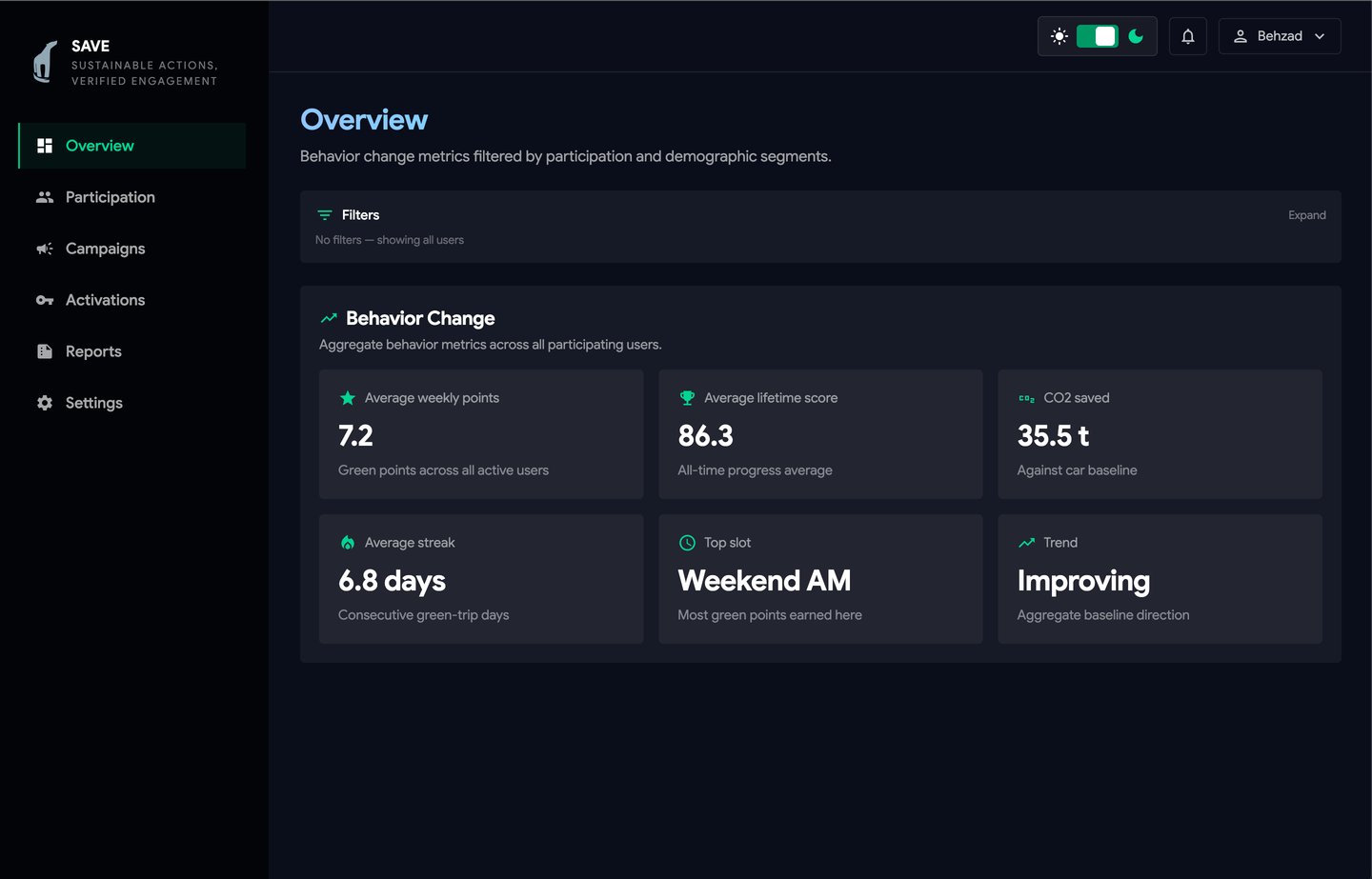Open Reports page
The height and width of the screenshot is (879, 1372).
(131, 351)
